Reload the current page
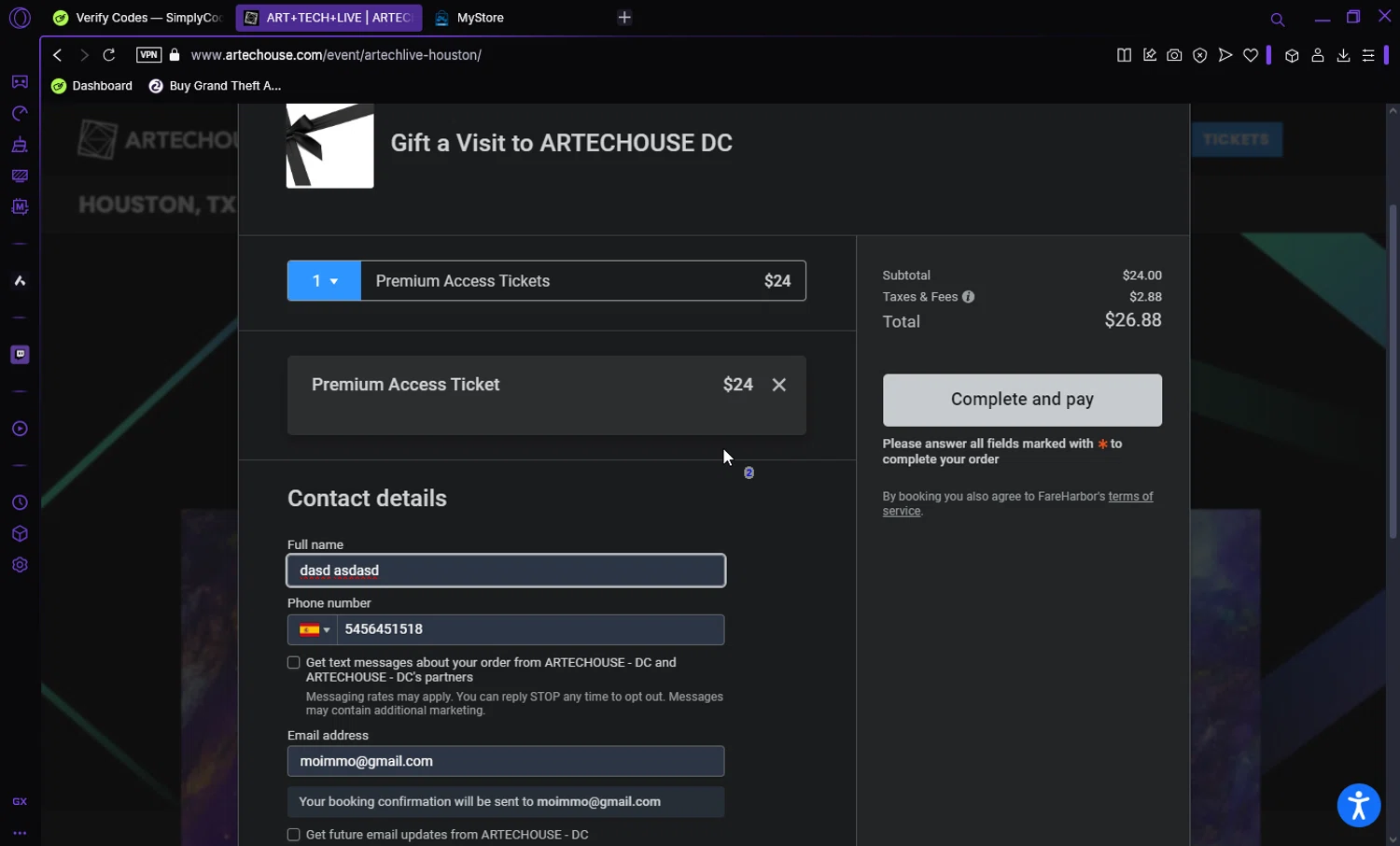The height and width of the screenshot is (846, 1400). [109, 55]
